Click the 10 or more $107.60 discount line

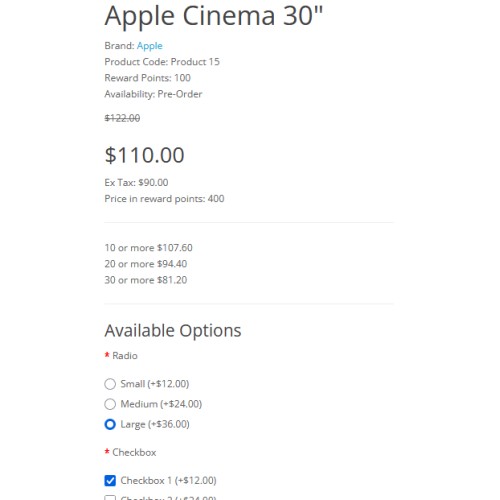pyautogui.click(x=148, y=248)
